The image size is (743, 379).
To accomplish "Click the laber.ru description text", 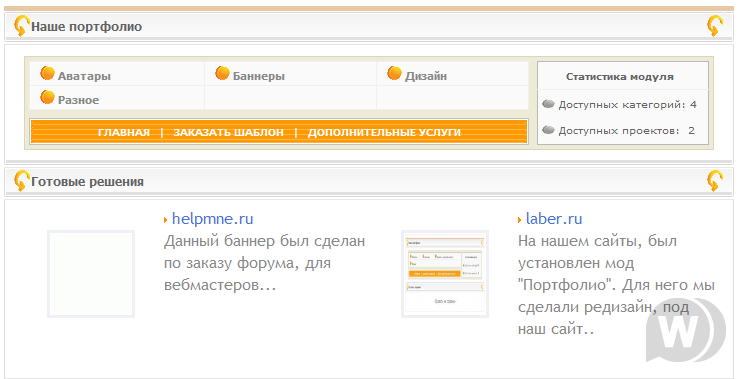I will pyautogui.click(x=616, y=285).
